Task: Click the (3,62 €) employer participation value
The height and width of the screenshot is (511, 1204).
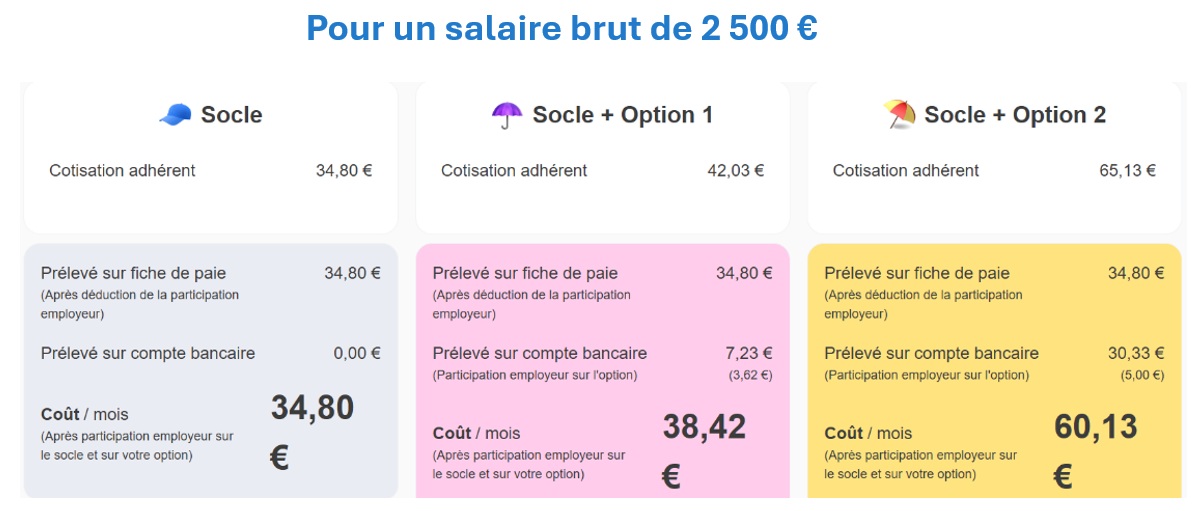Action: tap(750, 376)
